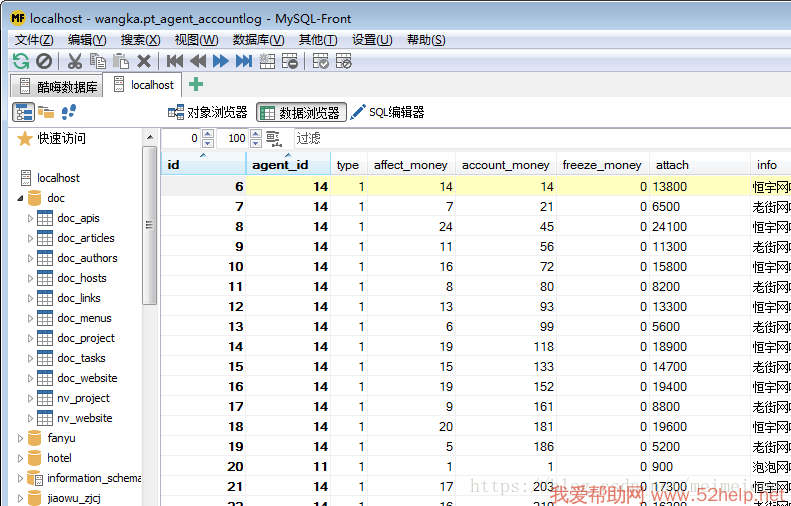Switch to 数据浏览器 data browser view

coord(301,113)
